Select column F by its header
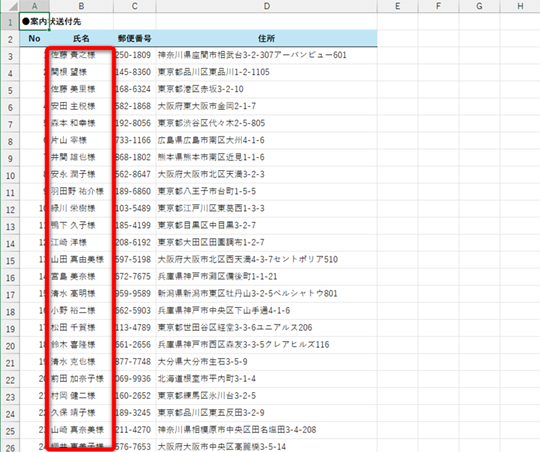Viewport: 540px width, 452px height. (438, 6)
